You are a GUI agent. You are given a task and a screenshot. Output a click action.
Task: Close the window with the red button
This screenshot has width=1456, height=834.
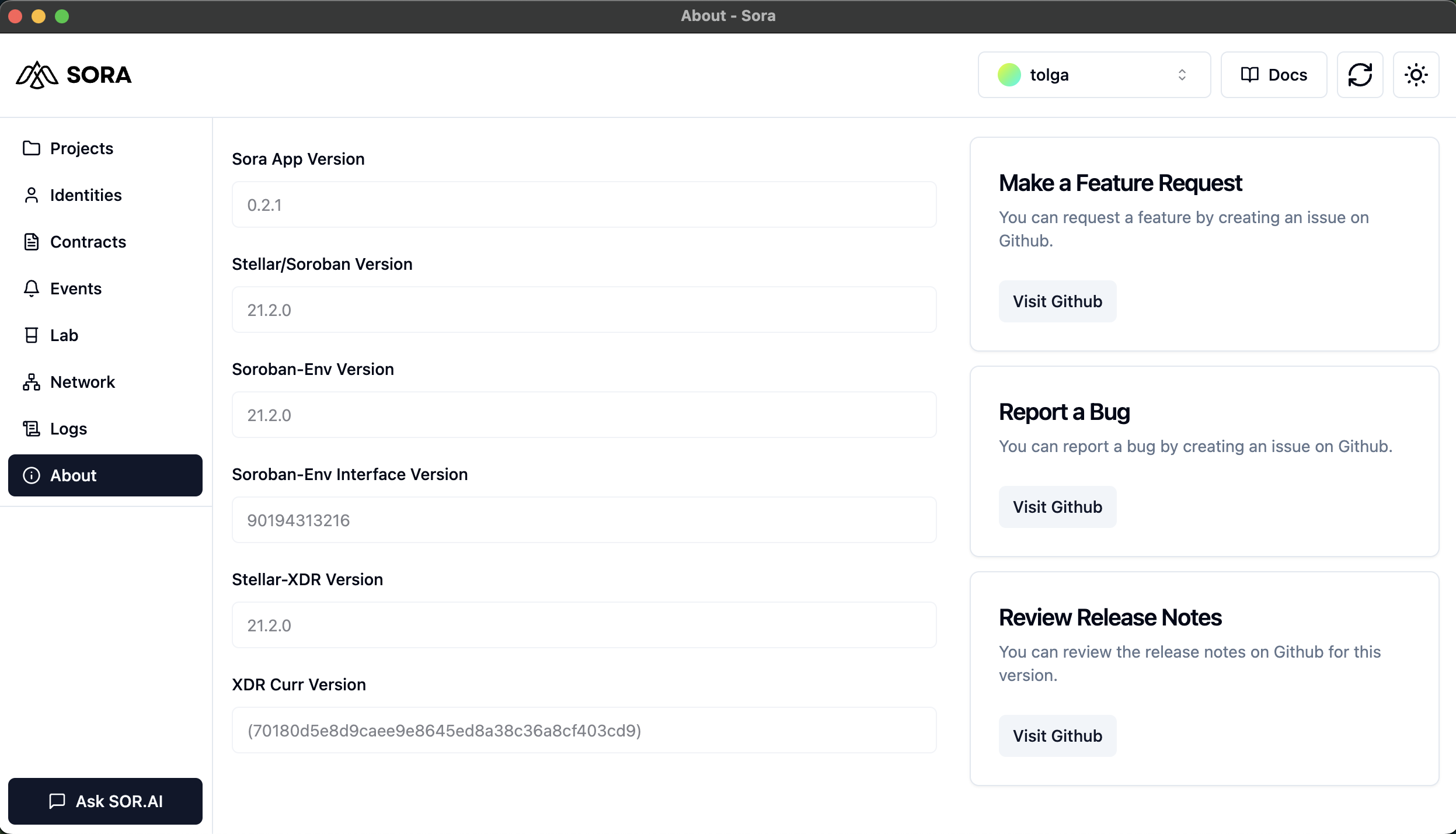point(16,16)
